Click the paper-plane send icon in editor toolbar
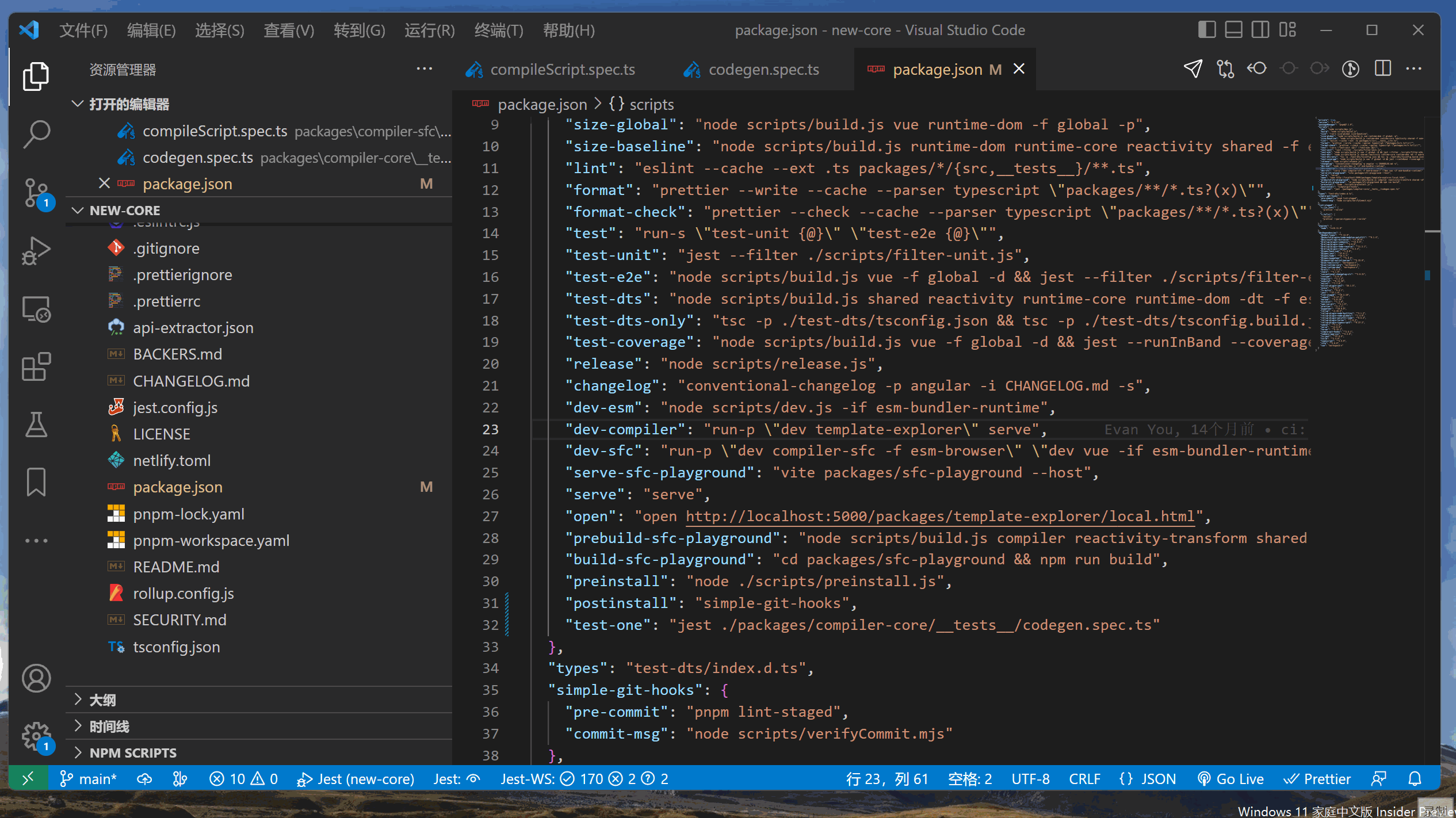Viewport: 1456px width, 818px height. (x=1193, y=69)
